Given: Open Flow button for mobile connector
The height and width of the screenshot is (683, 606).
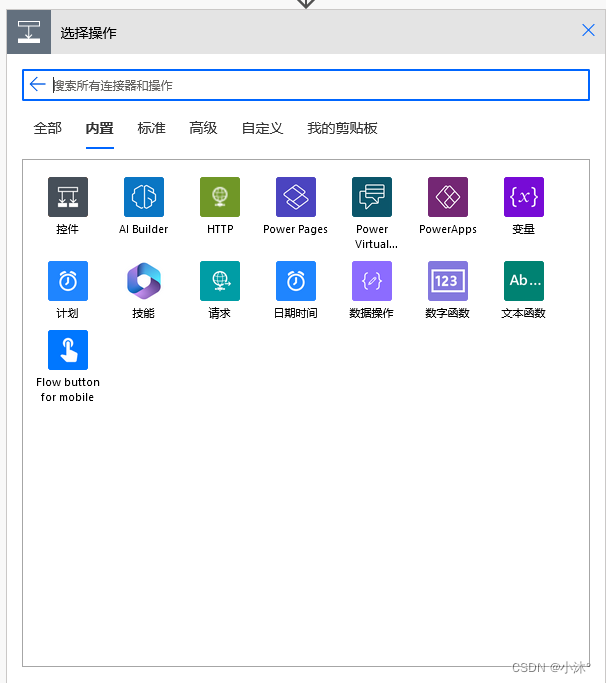Looking at the screenshot, I should coord(68,350).
